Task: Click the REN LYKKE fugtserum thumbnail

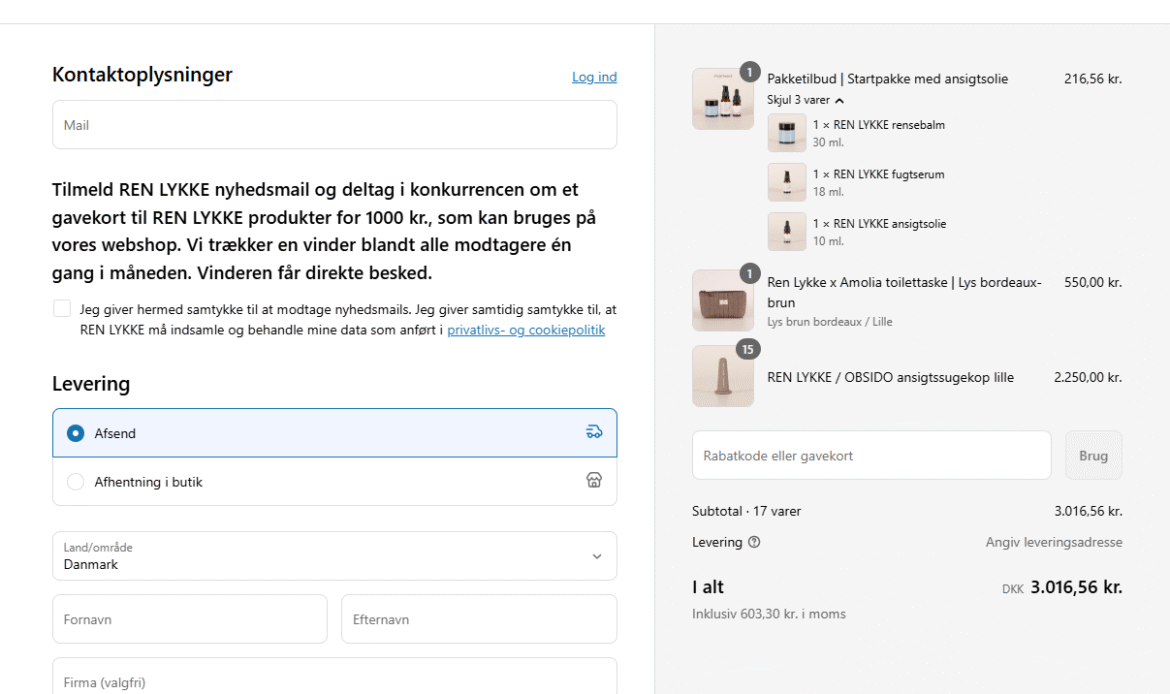Action: point(786,182)
